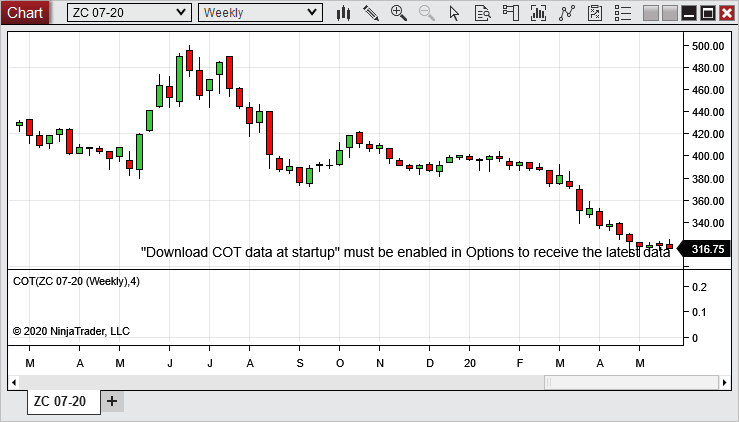Click the second grey link square
Viewport: 739px width, 422px height.
point(670,13)
